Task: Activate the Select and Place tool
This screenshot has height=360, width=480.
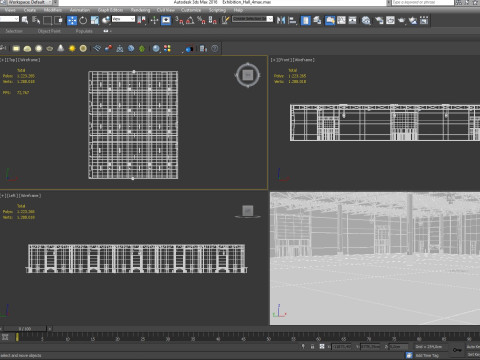Action: click(106, 20)
